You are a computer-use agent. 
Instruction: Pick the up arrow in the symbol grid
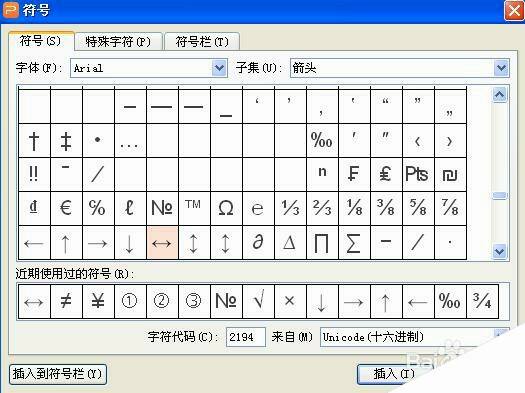point(66,242)
